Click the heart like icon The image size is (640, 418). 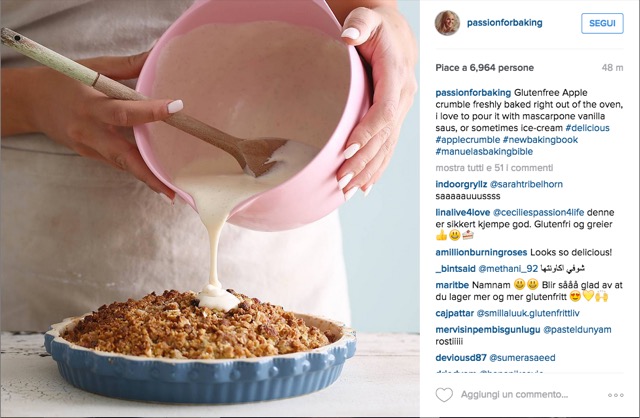(444, 395)
